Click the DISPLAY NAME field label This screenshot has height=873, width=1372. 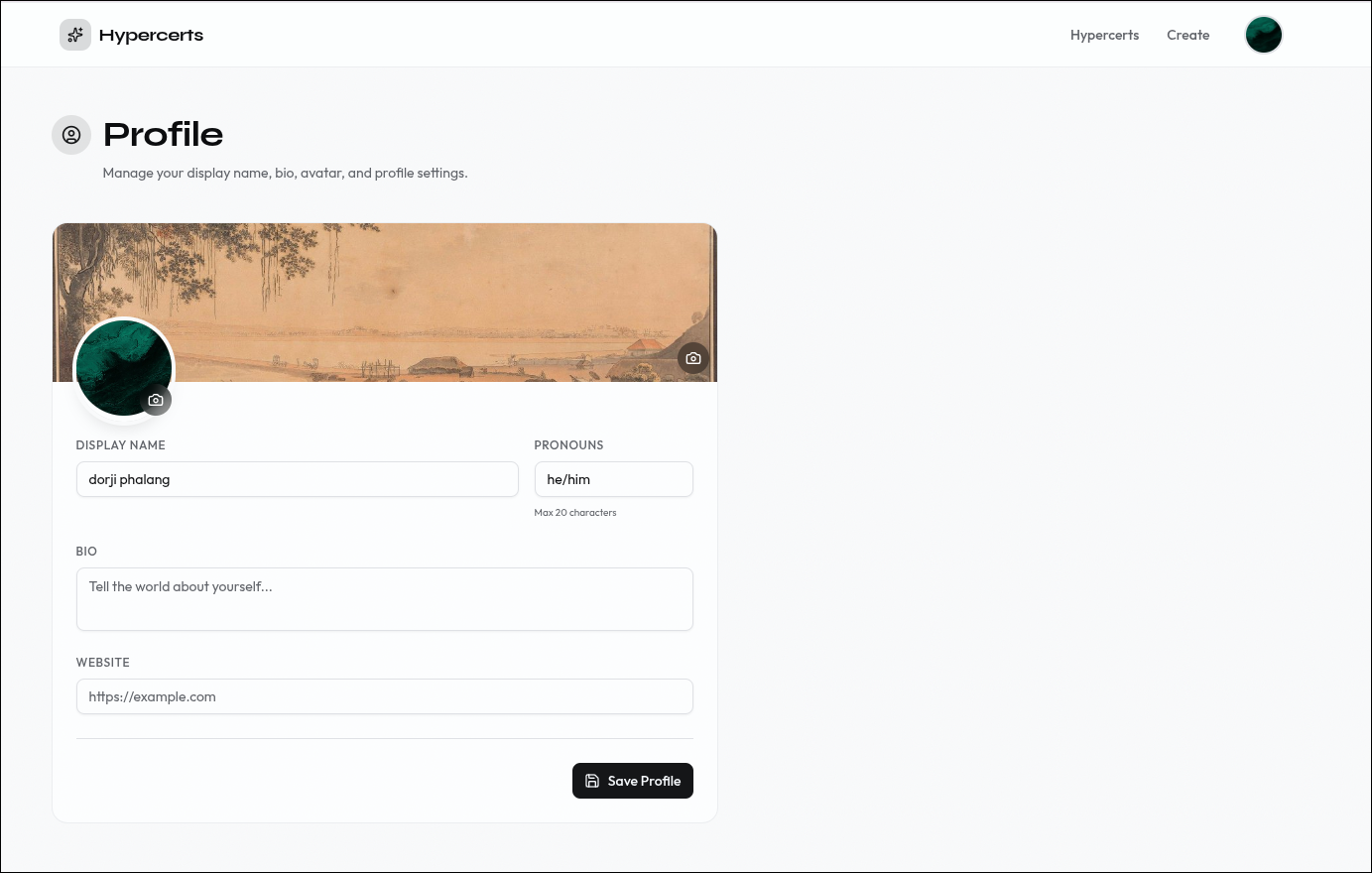(x=120, y=445)
